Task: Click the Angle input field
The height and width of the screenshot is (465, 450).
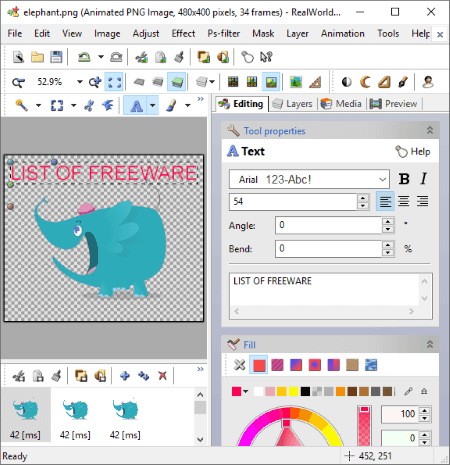Action: 328,225
